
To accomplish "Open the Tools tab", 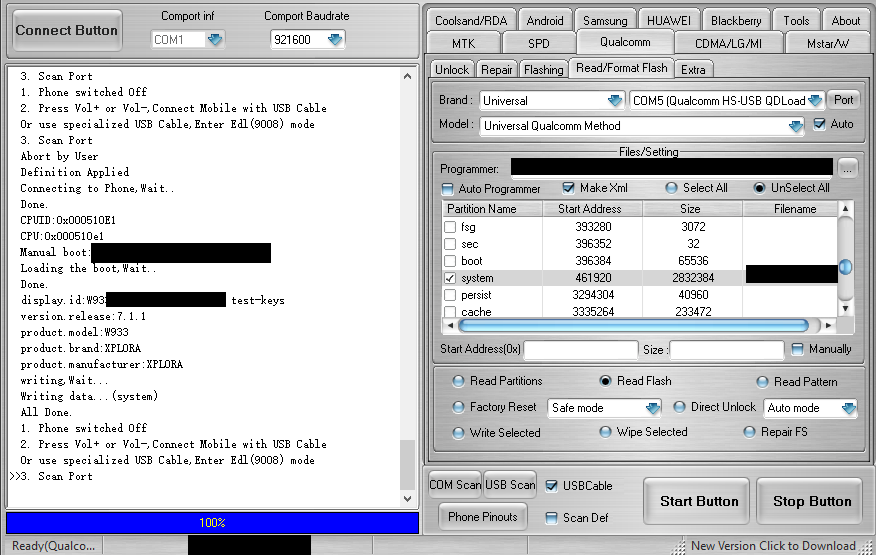I will (796, 21).
